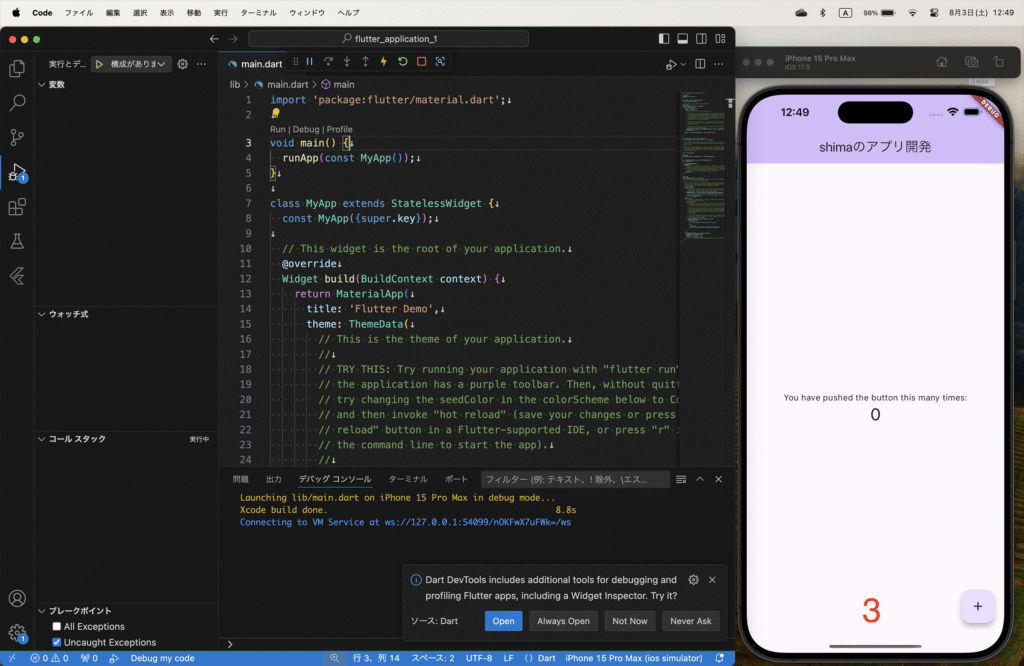Dismiss the Dart DevTools notification
1024x666 pixels.
click(x=712, y=580)
